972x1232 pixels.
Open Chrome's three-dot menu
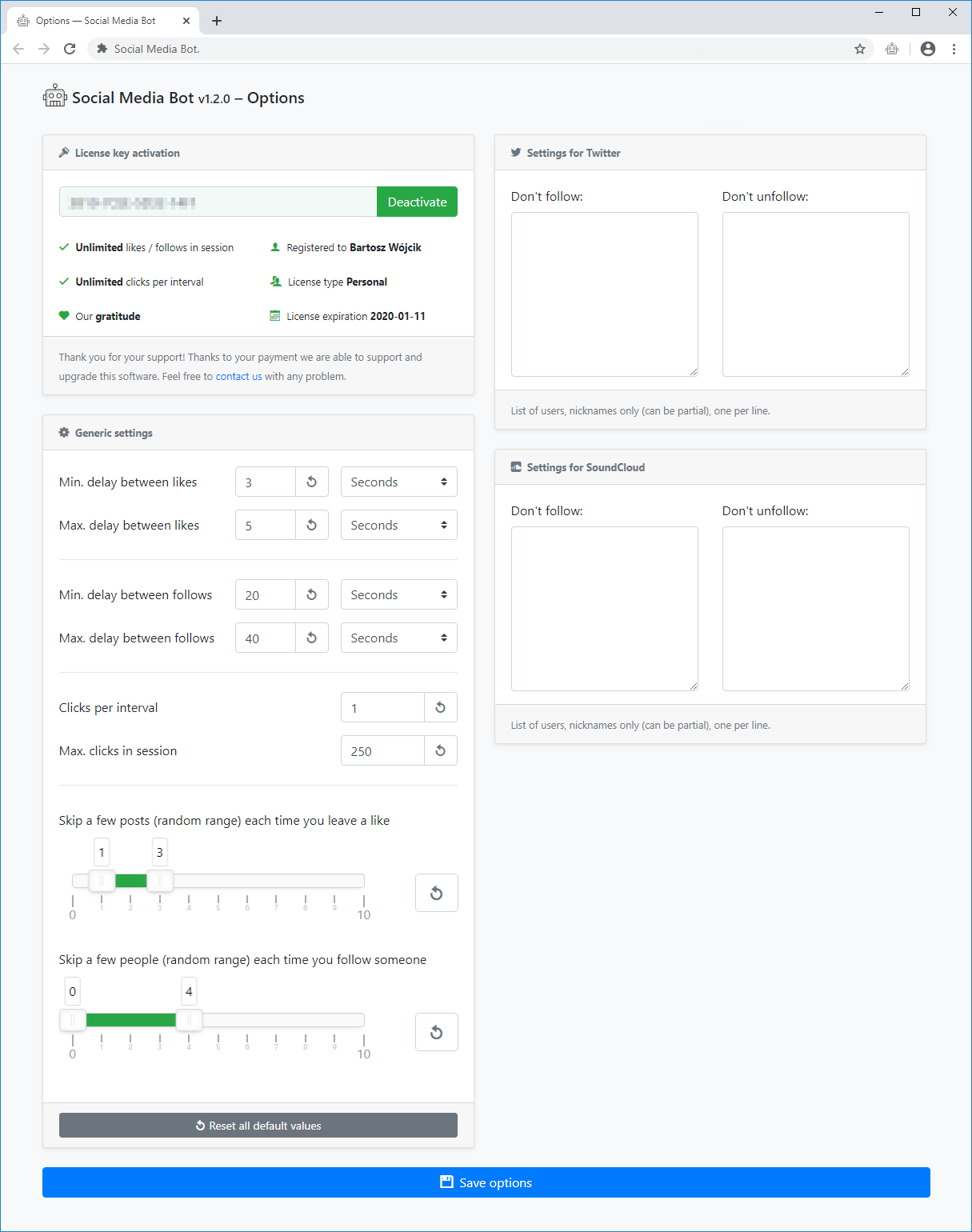tap(954, 49)
